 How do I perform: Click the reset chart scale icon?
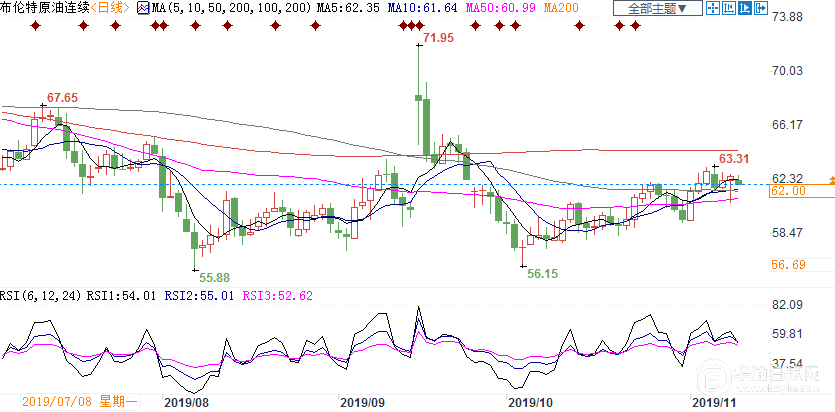(730, 8)
